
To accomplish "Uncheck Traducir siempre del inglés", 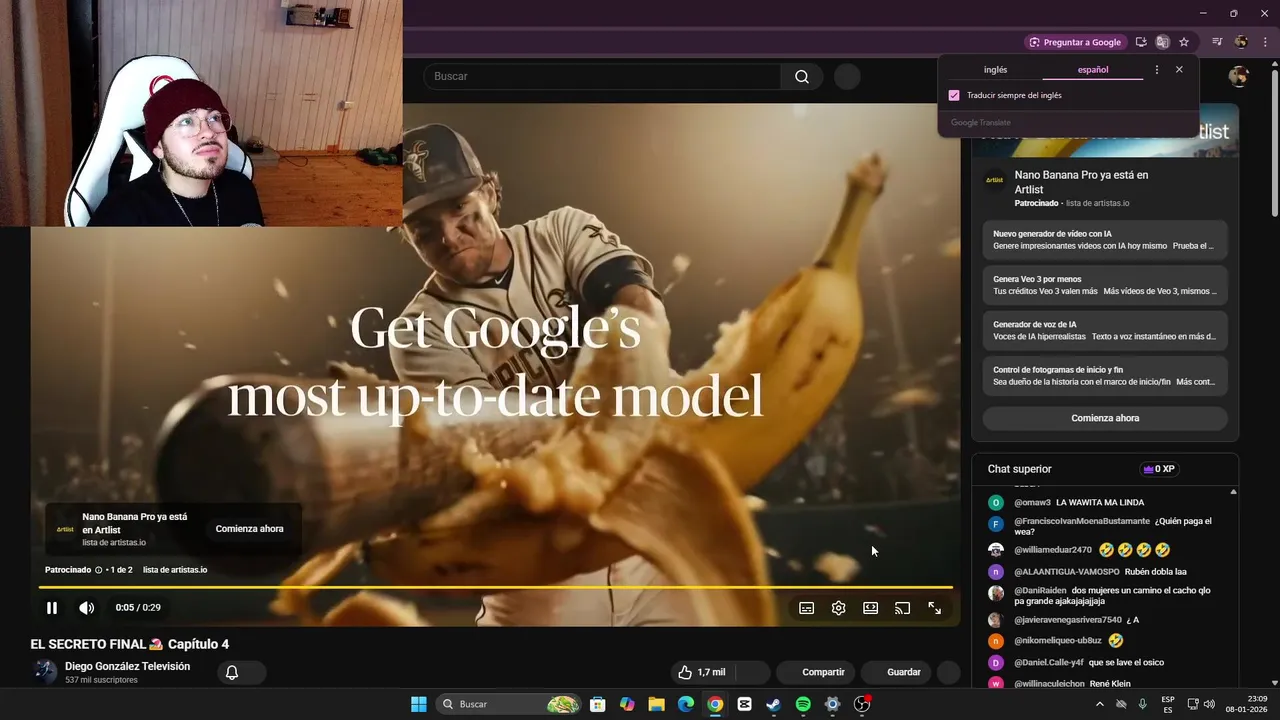I will (954, 96).
